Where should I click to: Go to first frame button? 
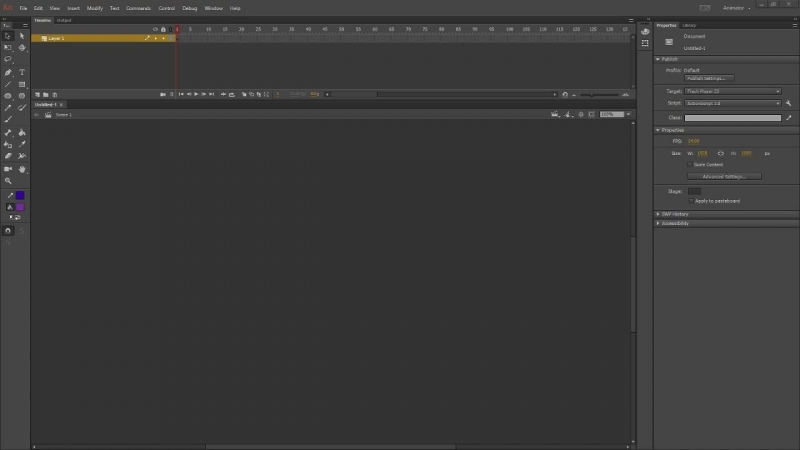(x=181, y=94)
